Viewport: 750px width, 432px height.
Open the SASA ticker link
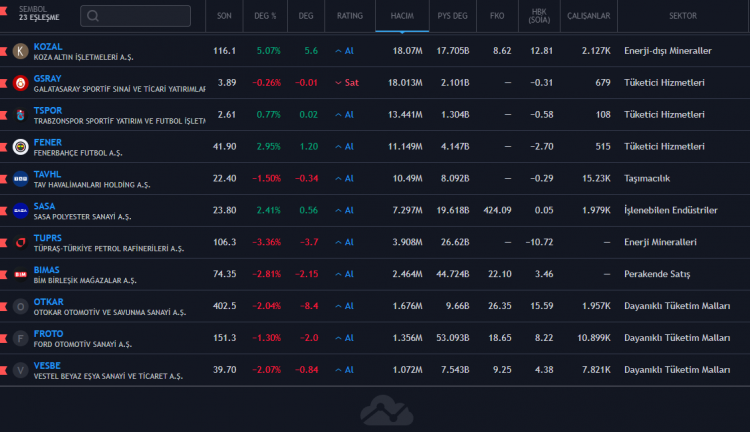[x=44, y=206]
